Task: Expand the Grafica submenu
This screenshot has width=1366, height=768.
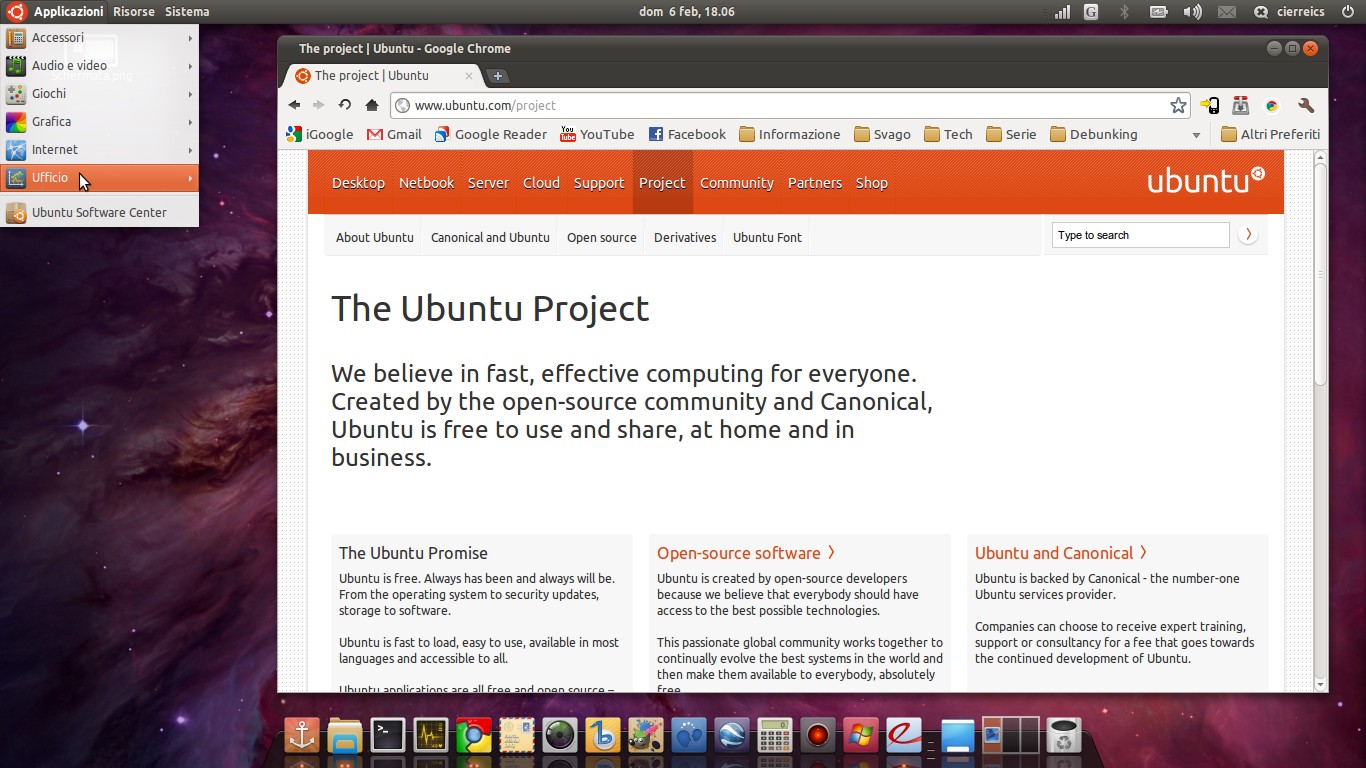Action: point(100,122)
